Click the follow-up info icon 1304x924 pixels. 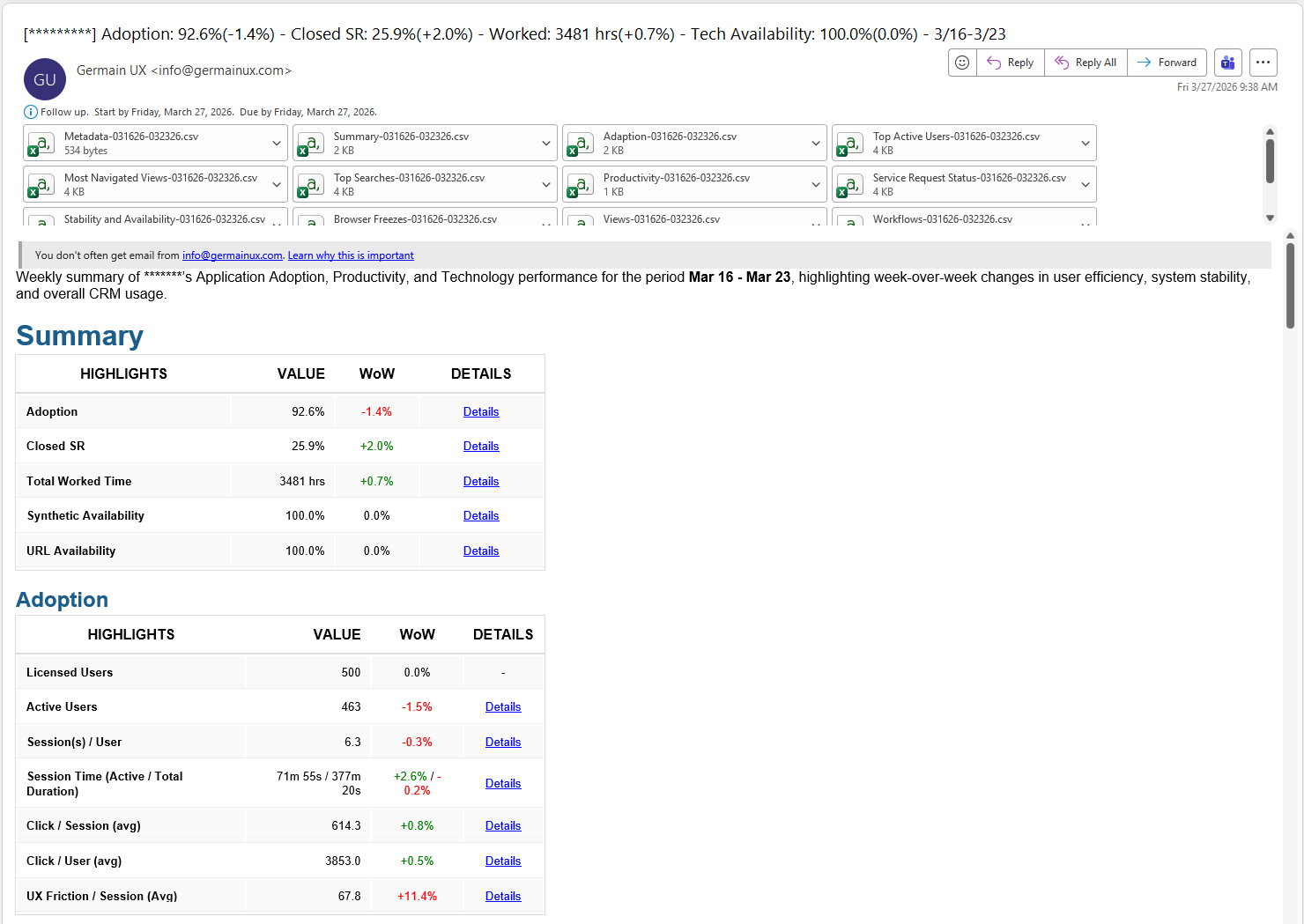tap(30, 112)
